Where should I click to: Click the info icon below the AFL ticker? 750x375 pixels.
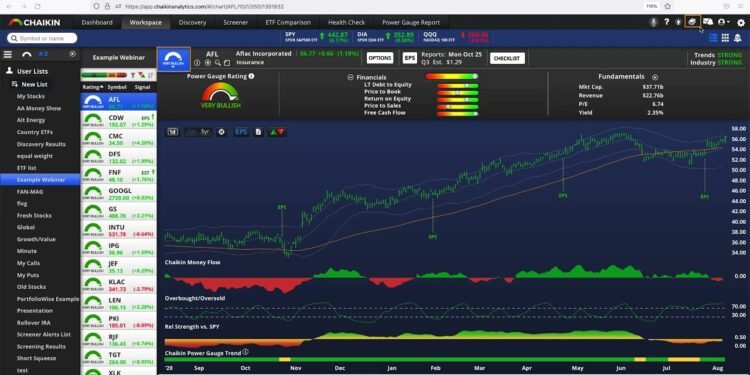point(197,63)
